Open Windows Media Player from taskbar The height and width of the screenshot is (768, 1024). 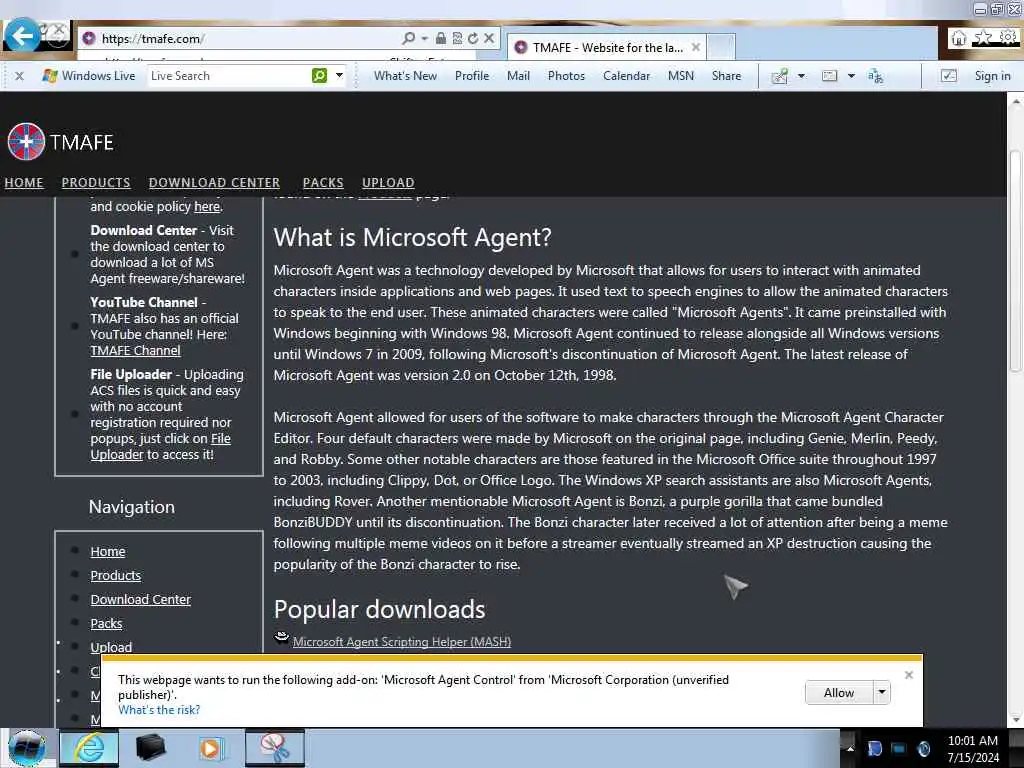coord(211,748)
